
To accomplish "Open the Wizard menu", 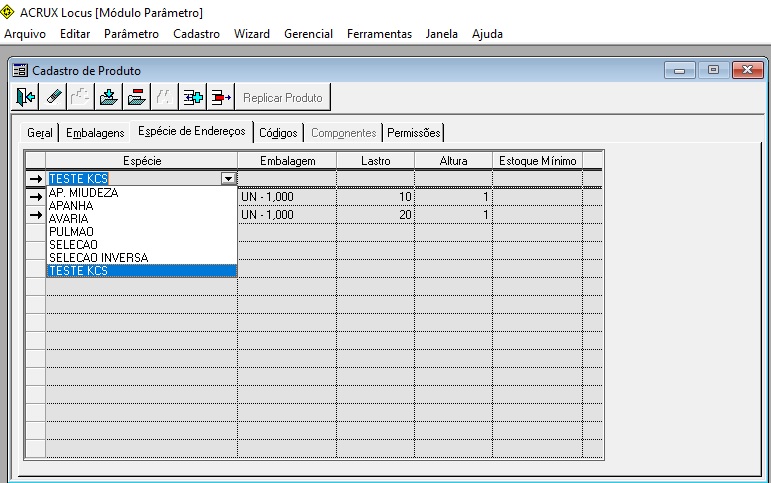I will click(x=252, y=34).
